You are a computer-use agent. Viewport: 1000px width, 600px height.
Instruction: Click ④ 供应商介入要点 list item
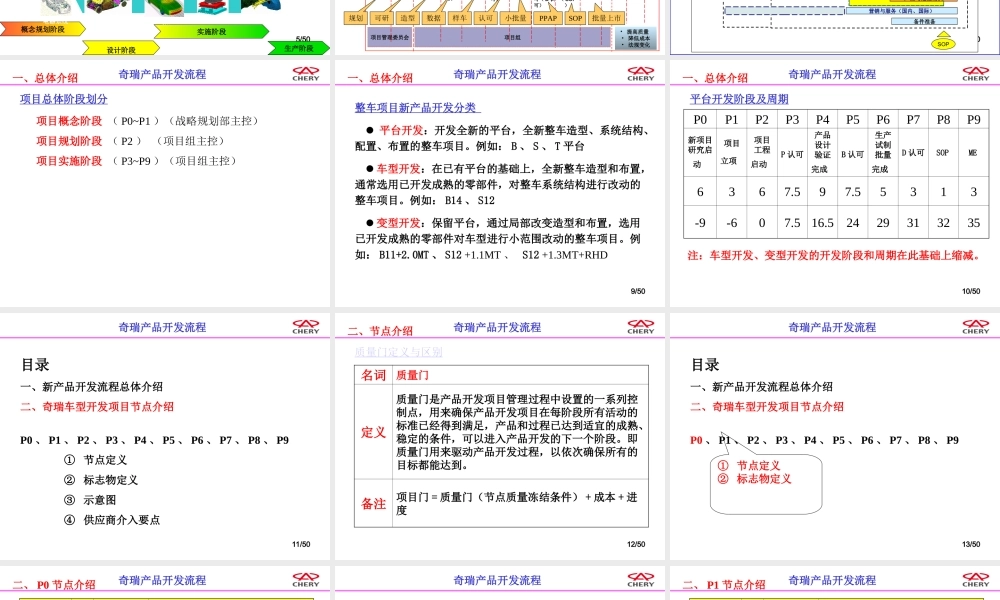(x=112, y=520)
